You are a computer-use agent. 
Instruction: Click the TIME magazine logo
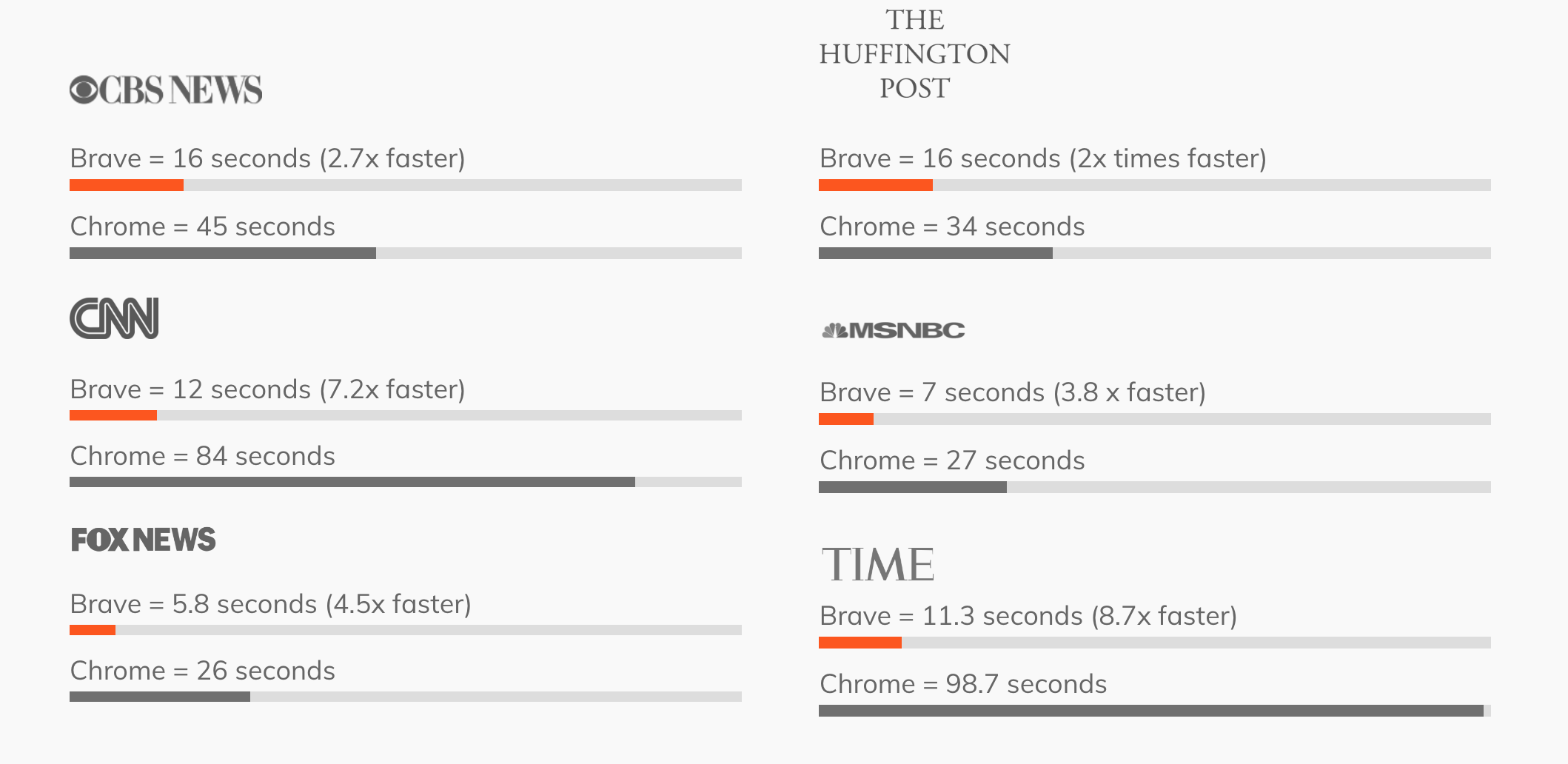(877, 564)
